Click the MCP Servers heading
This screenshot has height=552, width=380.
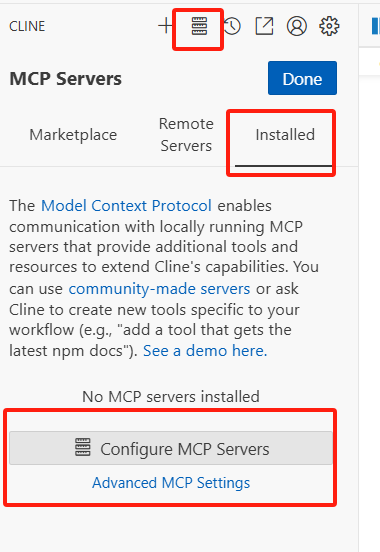pyautogui.click(x=66, y=79)
